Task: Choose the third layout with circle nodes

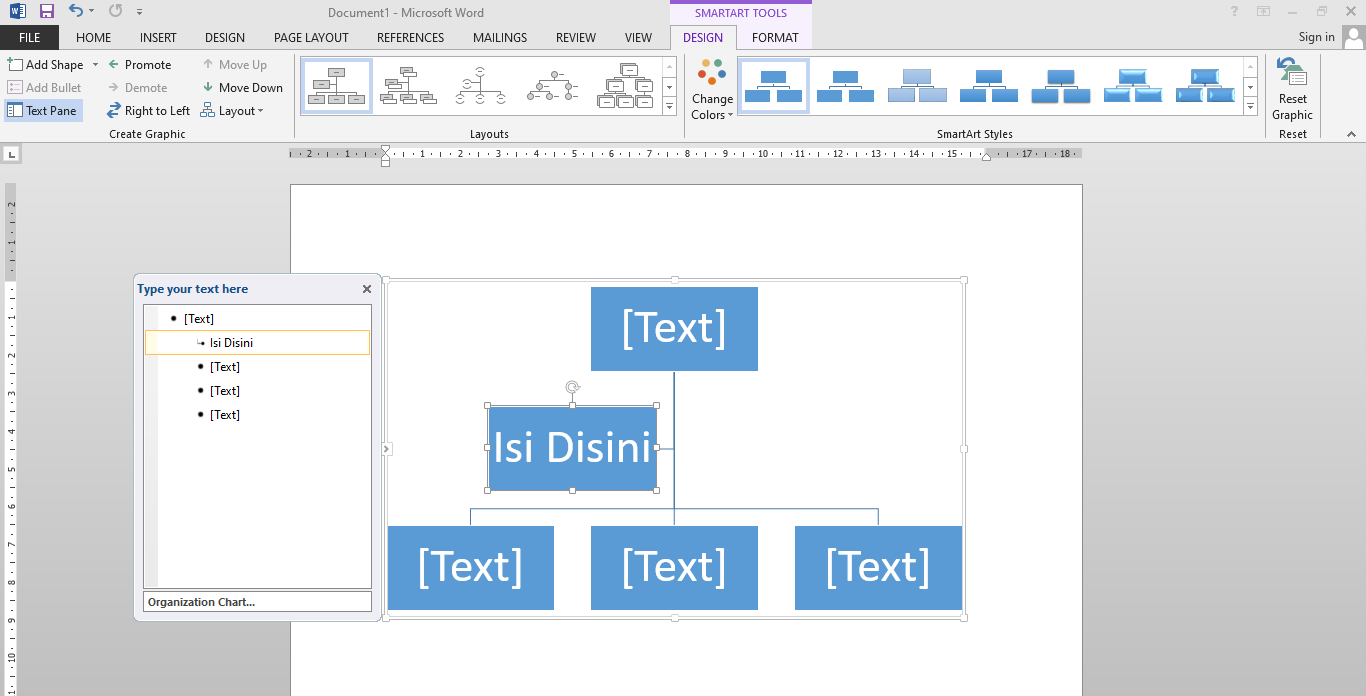Action: click(481, 86)
